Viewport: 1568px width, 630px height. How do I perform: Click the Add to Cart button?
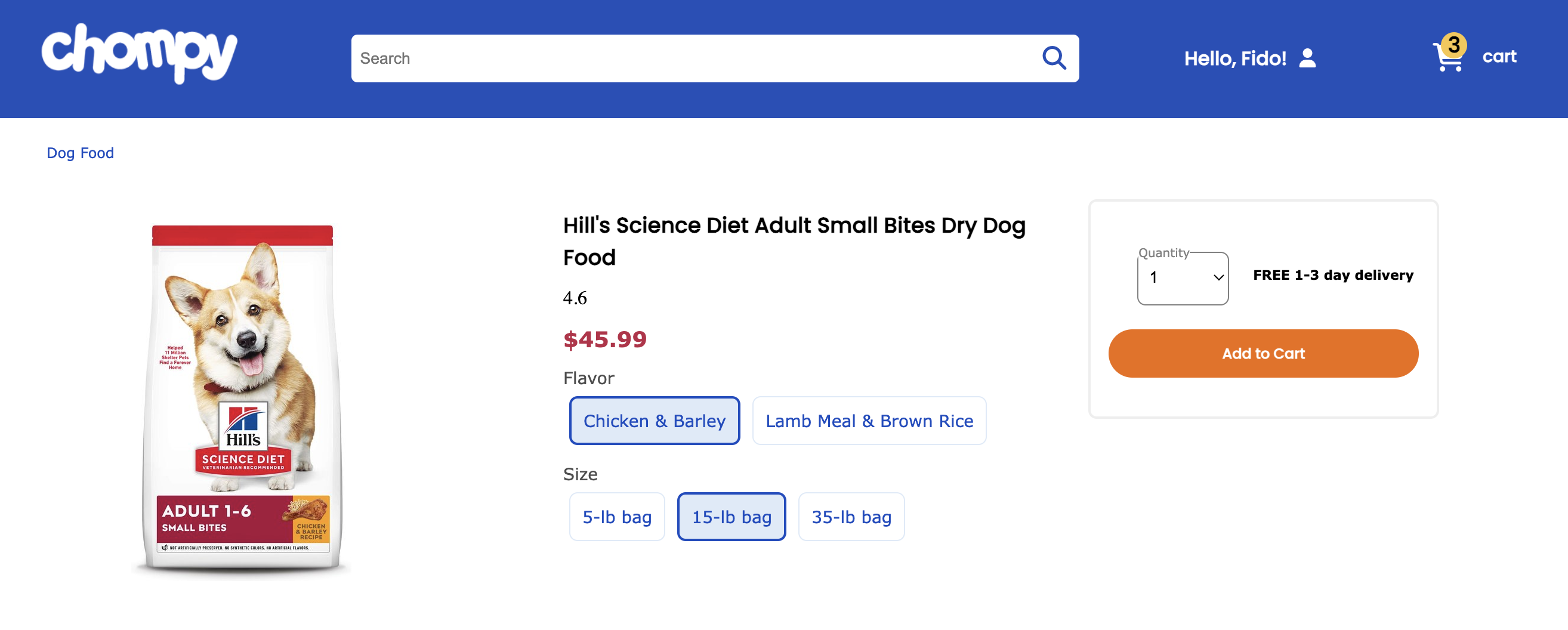(1263, 354)
